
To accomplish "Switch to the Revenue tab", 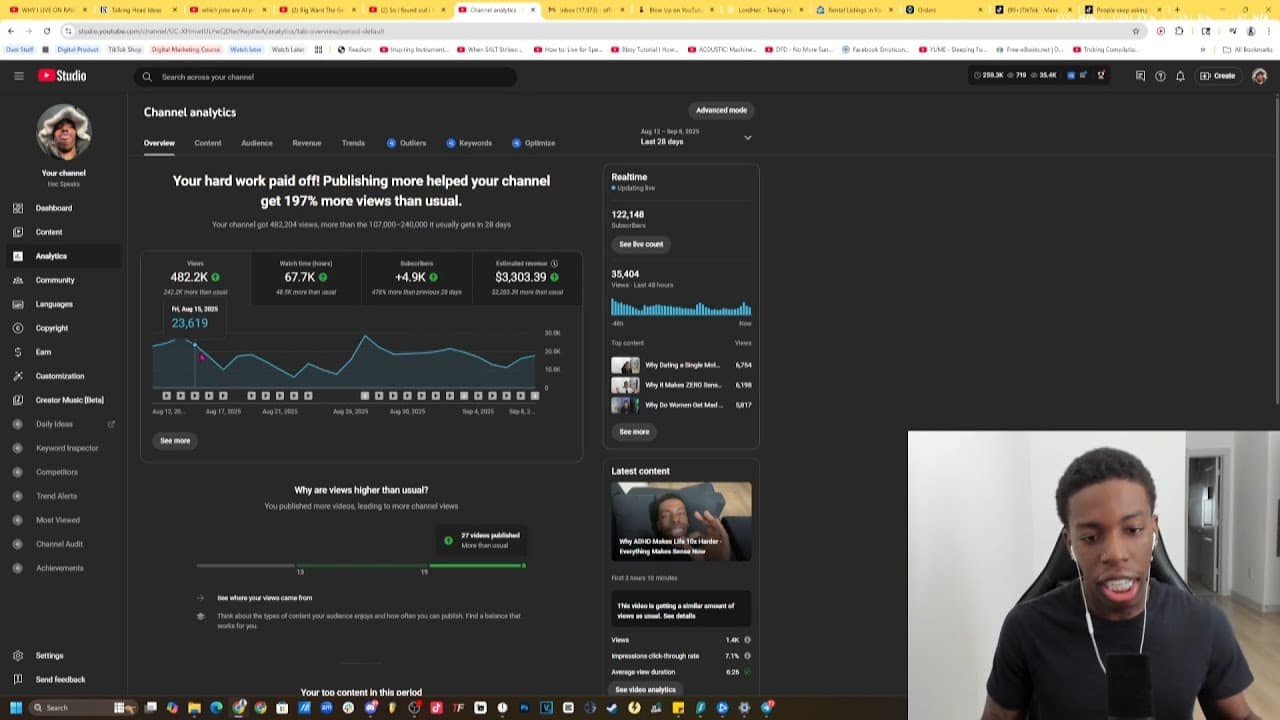I will [307, 143].
